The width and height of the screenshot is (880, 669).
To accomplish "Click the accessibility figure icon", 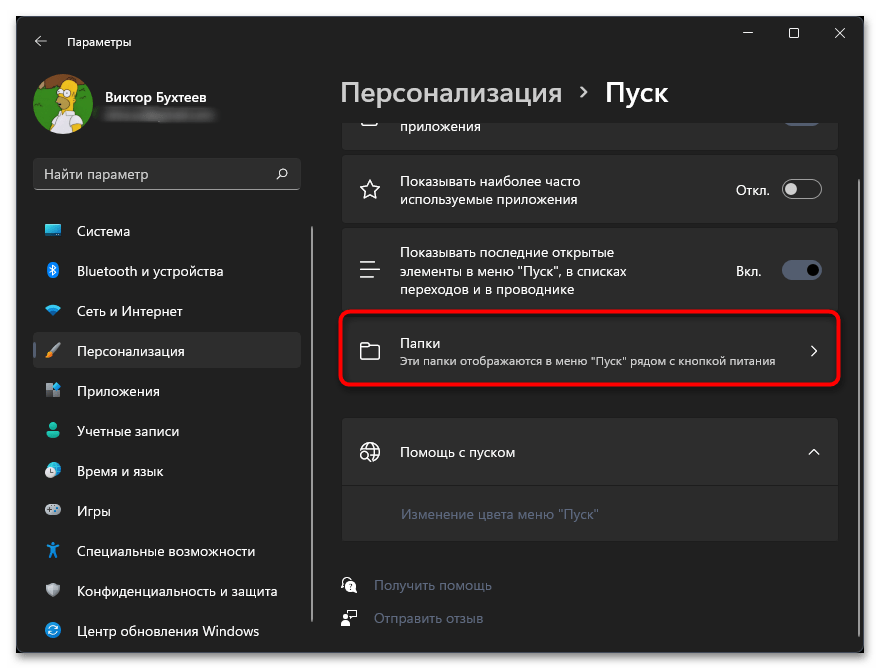I will [x=53, y=551].
